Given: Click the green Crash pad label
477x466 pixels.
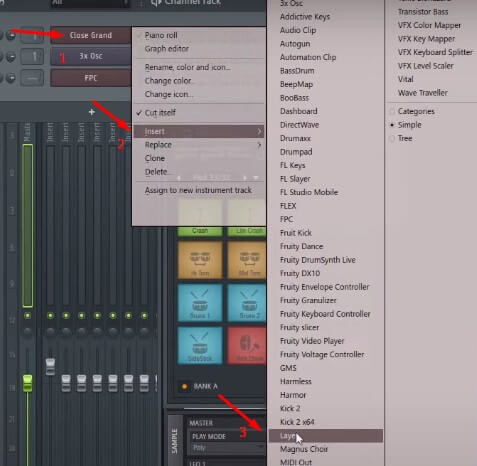Looking at the screenshot, I should point(200,231).
